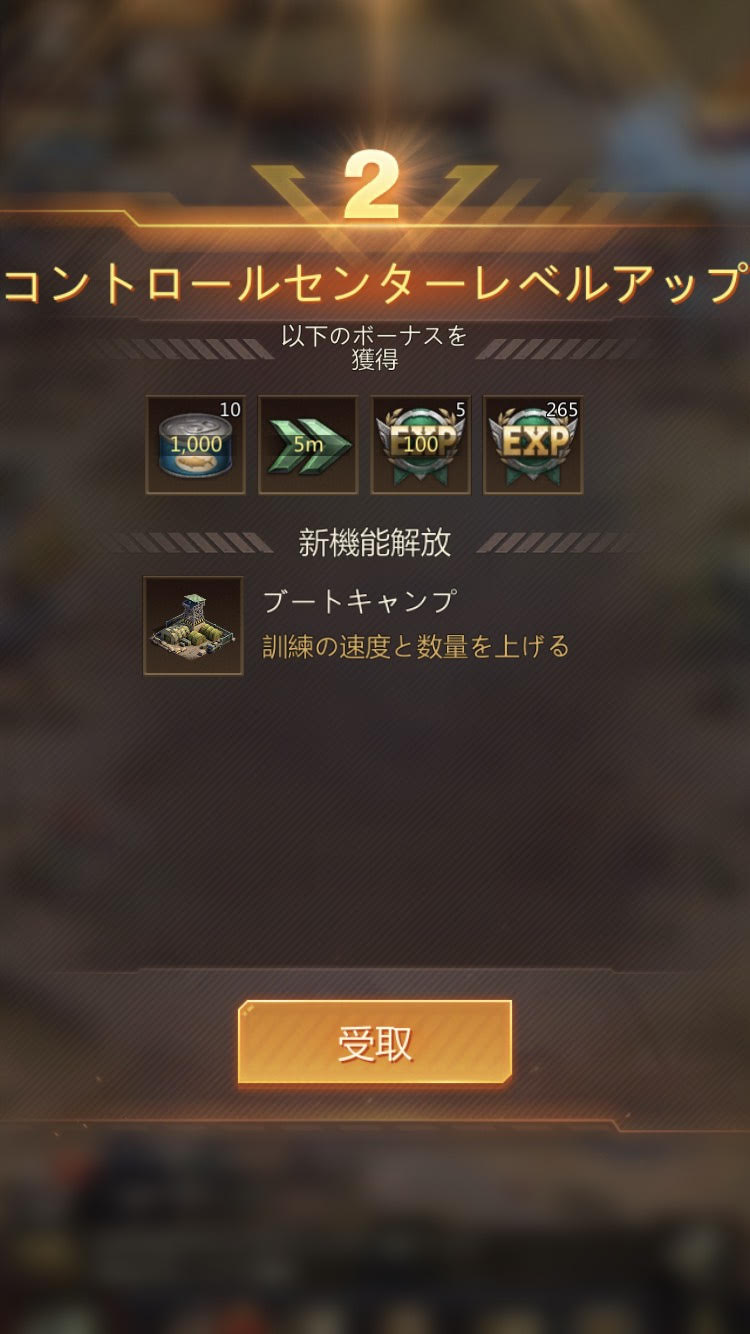Tap the ブートキャンプ feature name label
This screenshot has height=1334, width=750.
pyautogui.click(x=360, y=601)
